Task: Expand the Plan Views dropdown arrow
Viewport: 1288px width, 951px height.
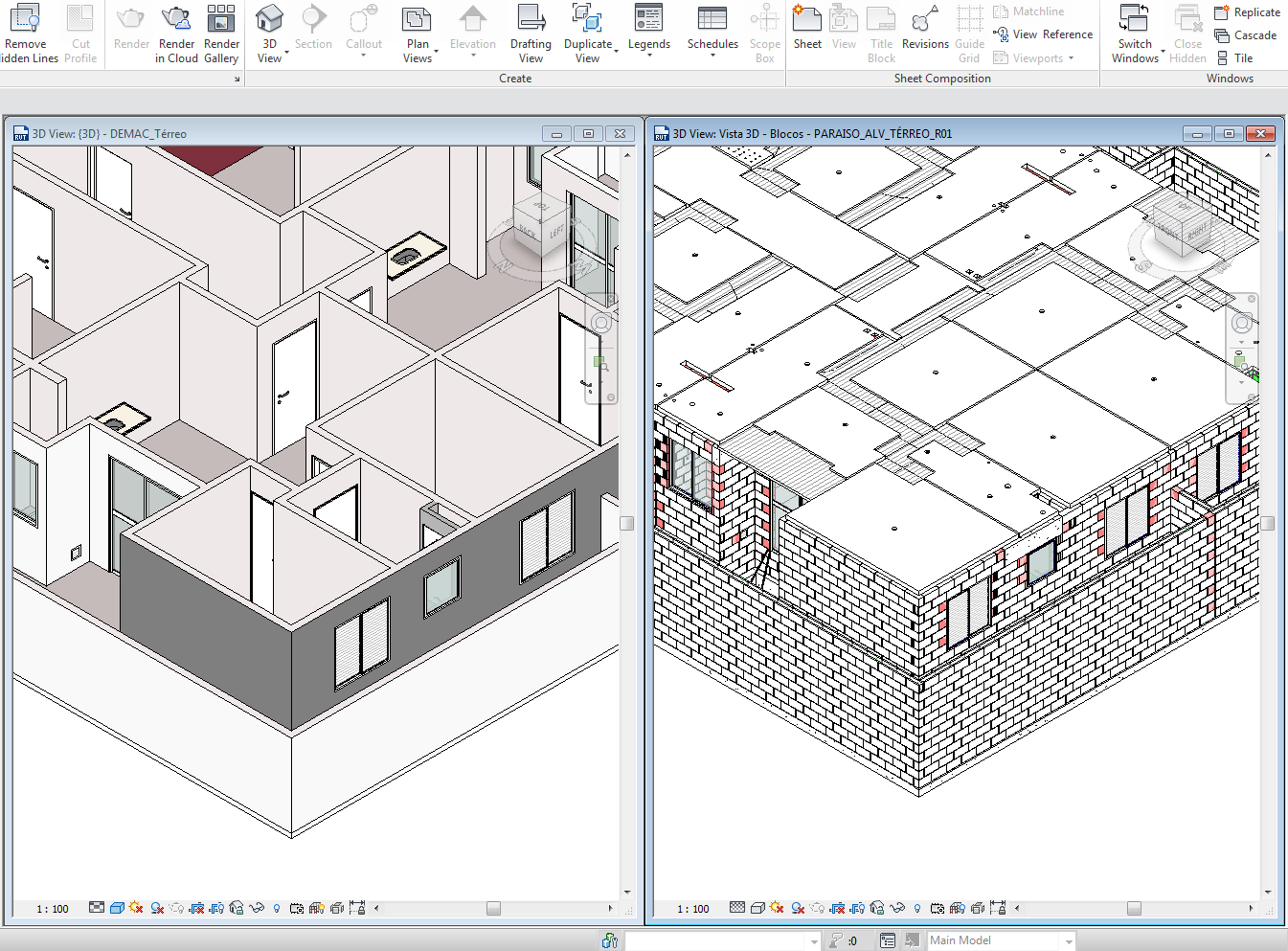Action: tap(437, 52)
